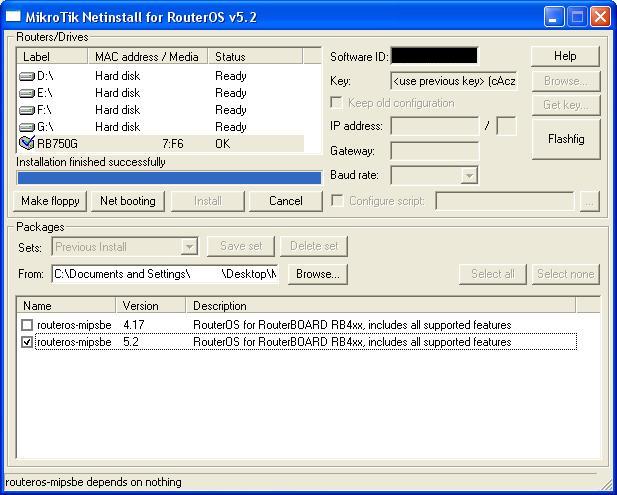Click the F:\ hard disk drive icon

[26, 110]
